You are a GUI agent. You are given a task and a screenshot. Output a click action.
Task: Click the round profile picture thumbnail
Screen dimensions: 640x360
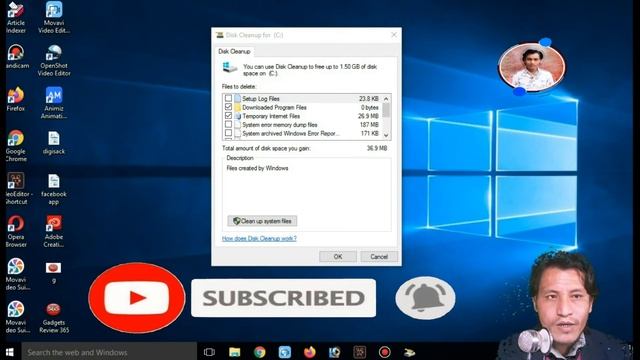[x=531, y=67]
